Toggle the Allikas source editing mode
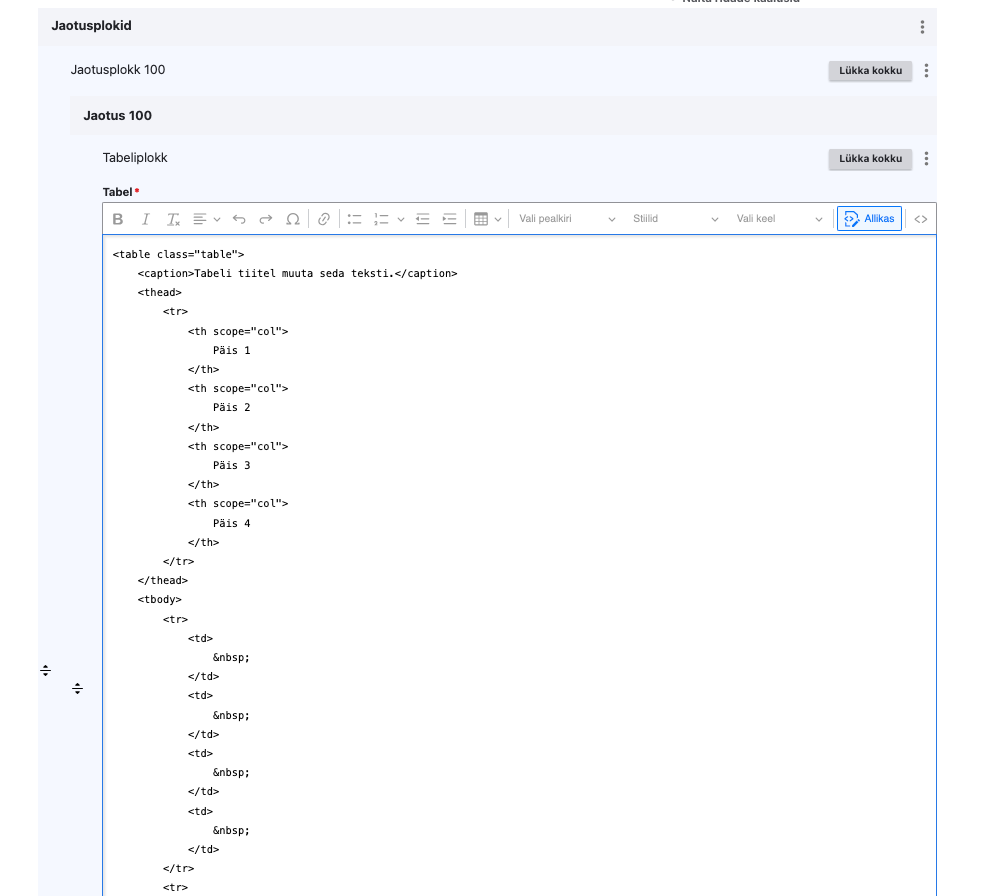Screen dimensions: 1003x896 coord(869,219)
